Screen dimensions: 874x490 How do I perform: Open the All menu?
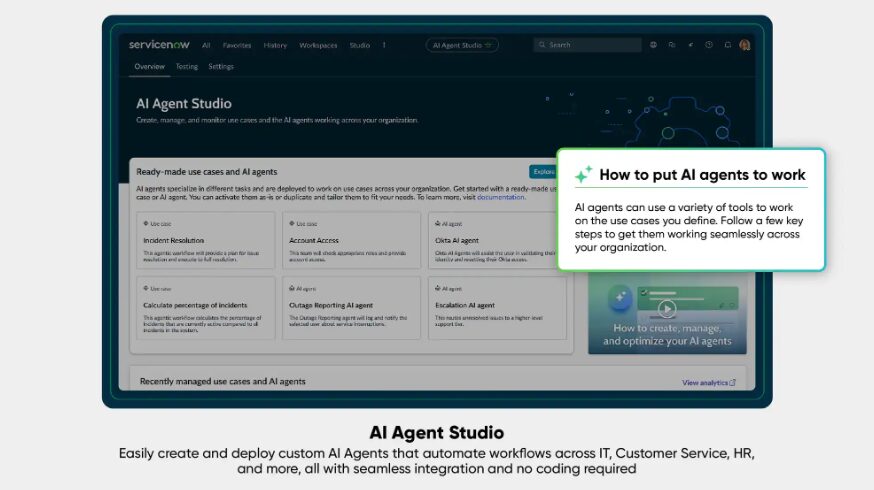pyautogui.click(x=206, y=45)
